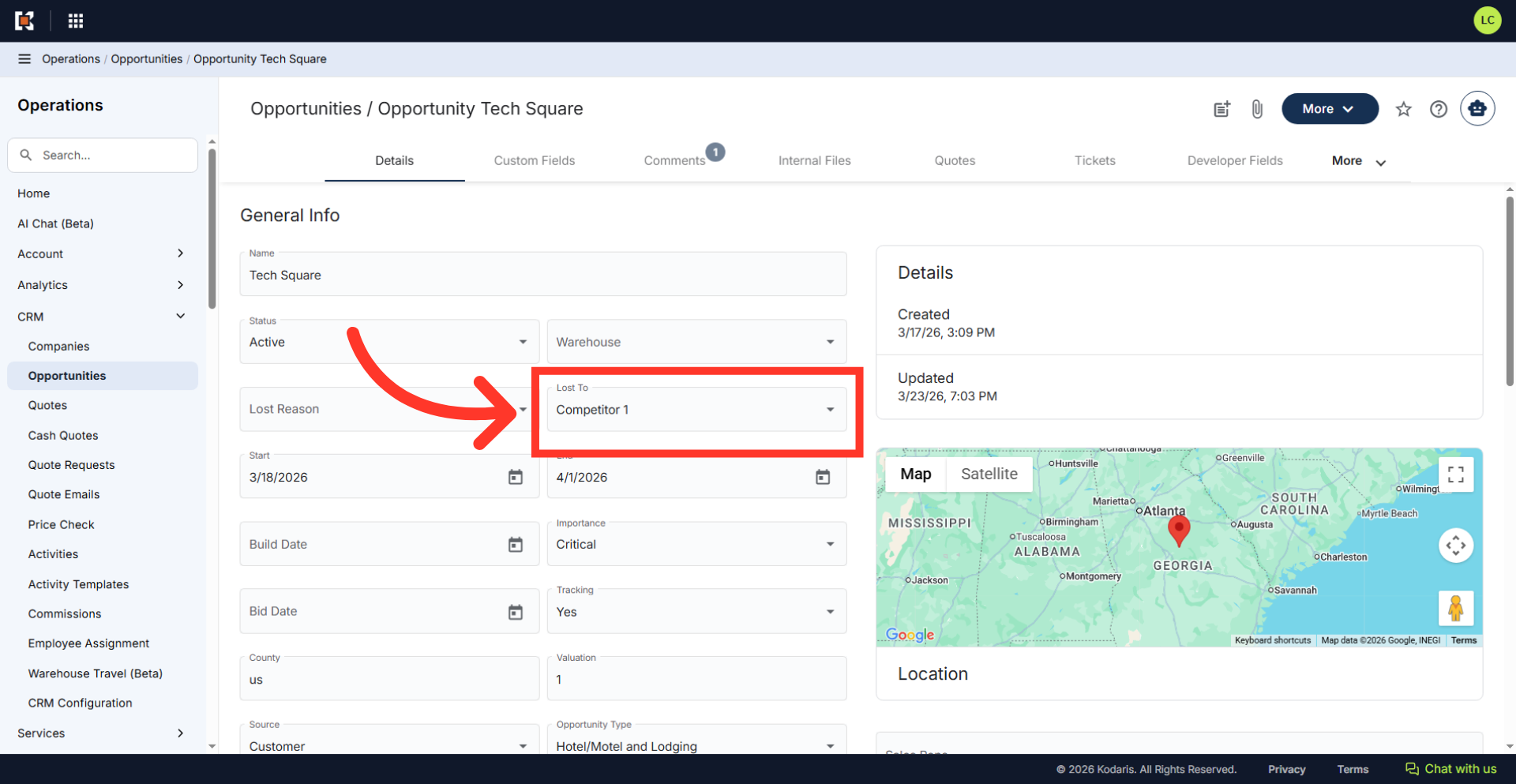Open Cash Quotes in sidebar
The height and width of the screenshot is (784, 1516).
[x=102, y=435]
